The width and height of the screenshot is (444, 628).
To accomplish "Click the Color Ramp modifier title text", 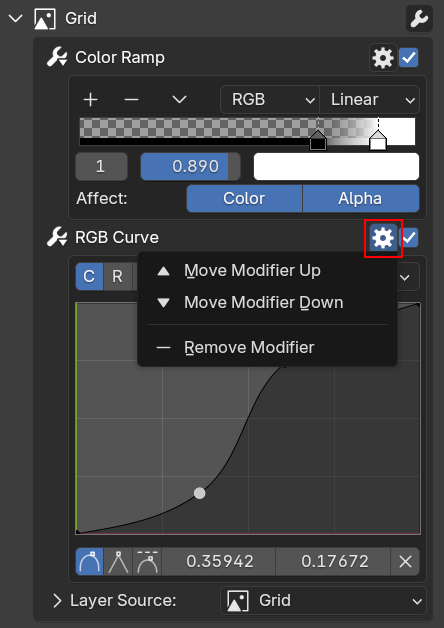I will 120,58.
